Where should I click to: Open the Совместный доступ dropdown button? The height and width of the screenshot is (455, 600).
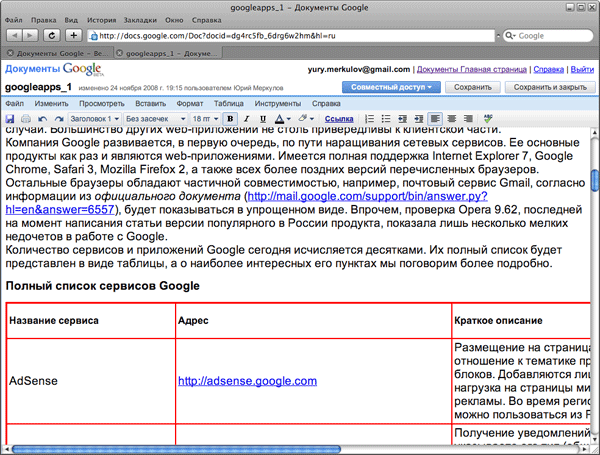click(391, 87)
